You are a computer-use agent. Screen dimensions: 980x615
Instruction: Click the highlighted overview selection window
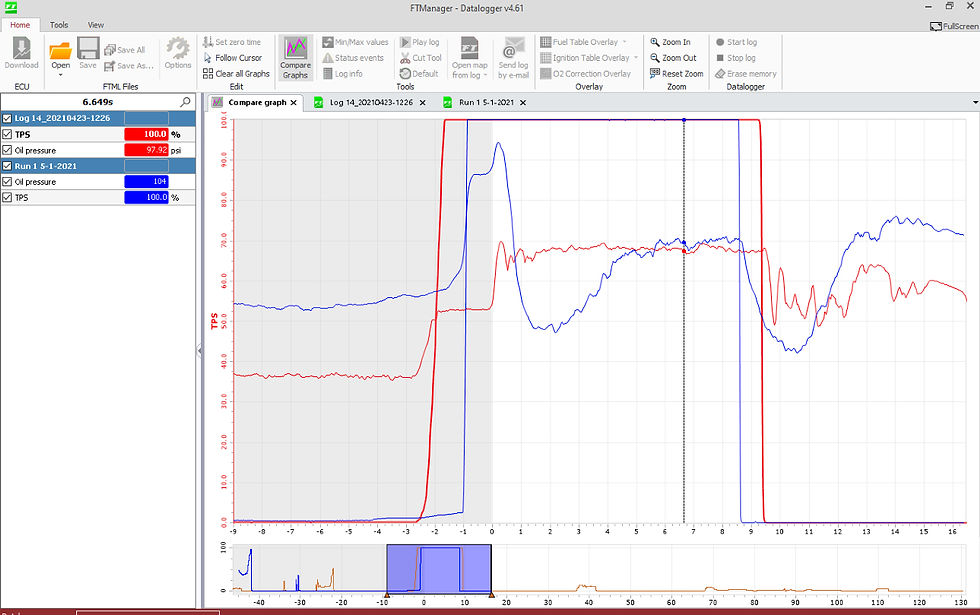pos(439,568)
